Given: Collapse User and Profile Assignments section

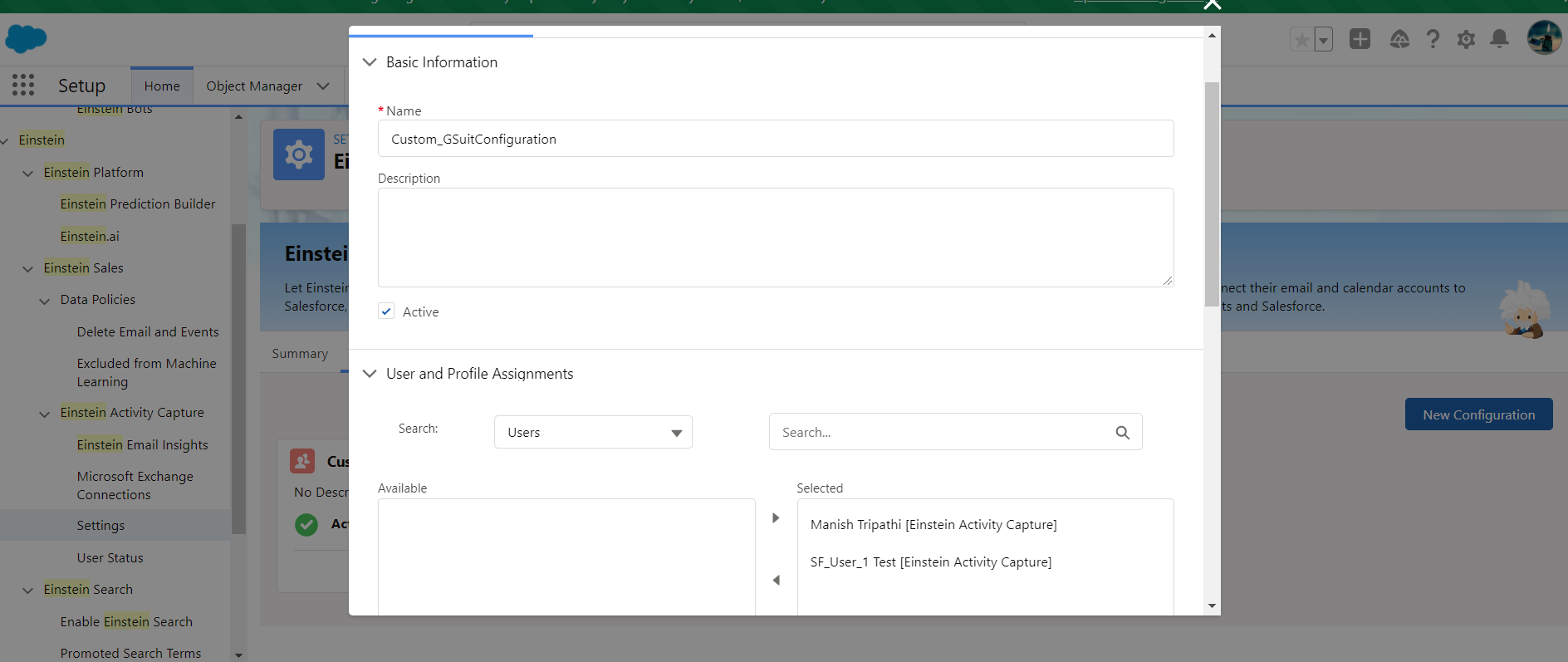Looking at the screenshot, I should [370, 374].
